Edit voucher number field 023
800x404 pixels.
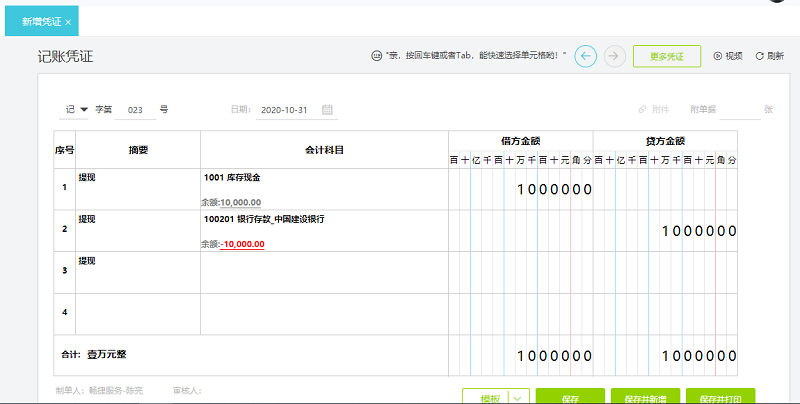(135, 110)
